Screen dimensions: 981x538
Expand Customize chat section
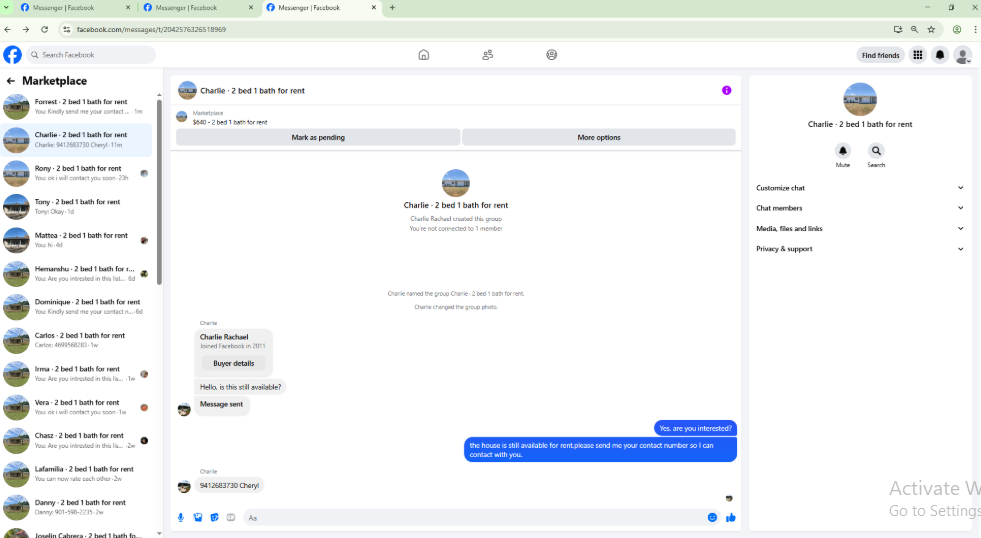860,188
